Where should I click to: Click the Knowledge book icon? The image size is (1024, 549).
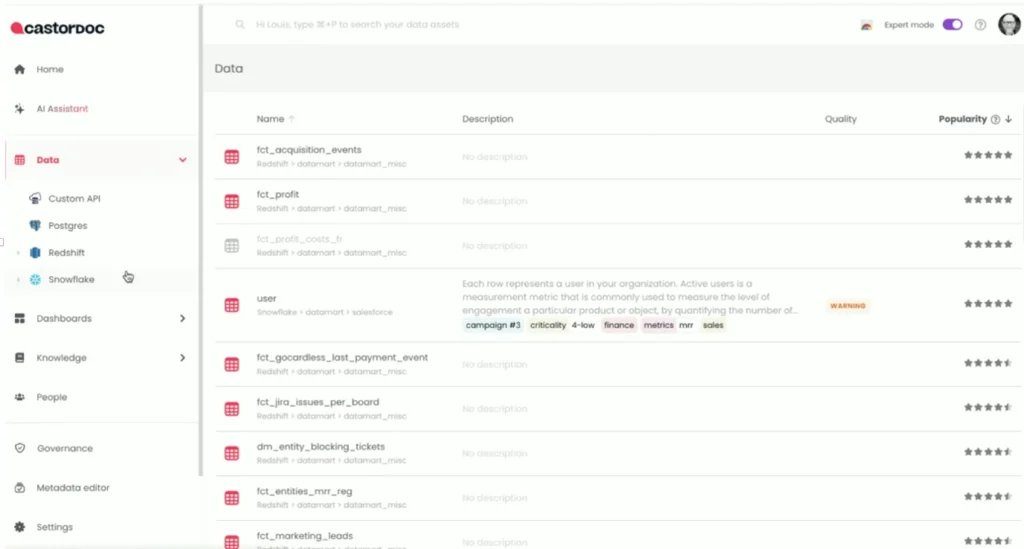20,358
